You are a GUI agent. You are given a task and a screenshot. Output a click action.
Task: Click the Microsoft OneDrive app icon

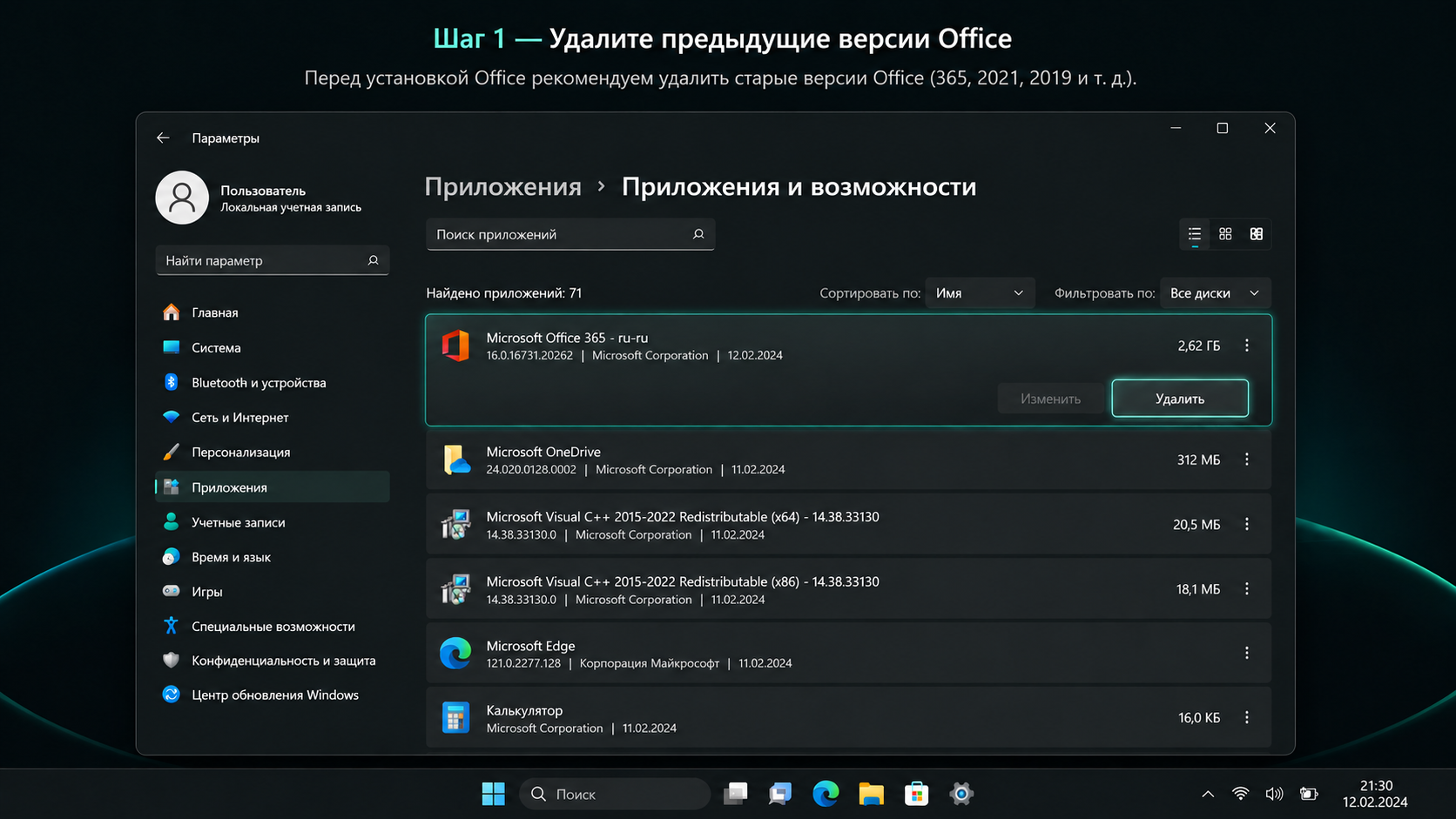[455, 460]
